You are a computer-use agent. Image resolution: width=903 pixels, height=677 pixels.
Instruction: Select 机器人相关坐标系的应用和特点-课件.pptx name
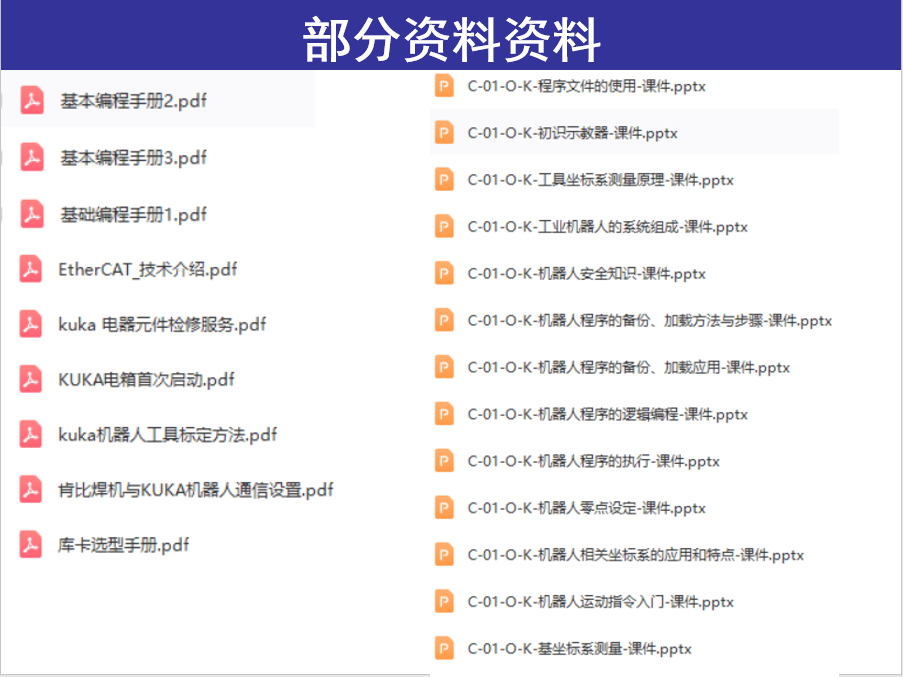pyautogui.click(x=635, y=556)
